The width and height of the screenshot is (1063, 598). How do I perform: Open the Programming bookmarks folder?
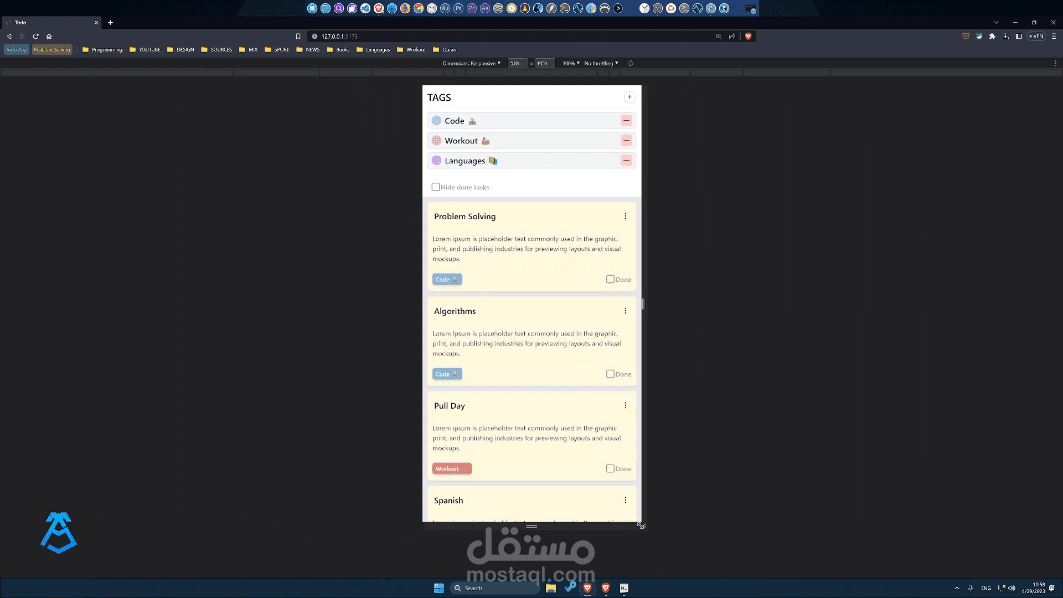coord(102,49)
